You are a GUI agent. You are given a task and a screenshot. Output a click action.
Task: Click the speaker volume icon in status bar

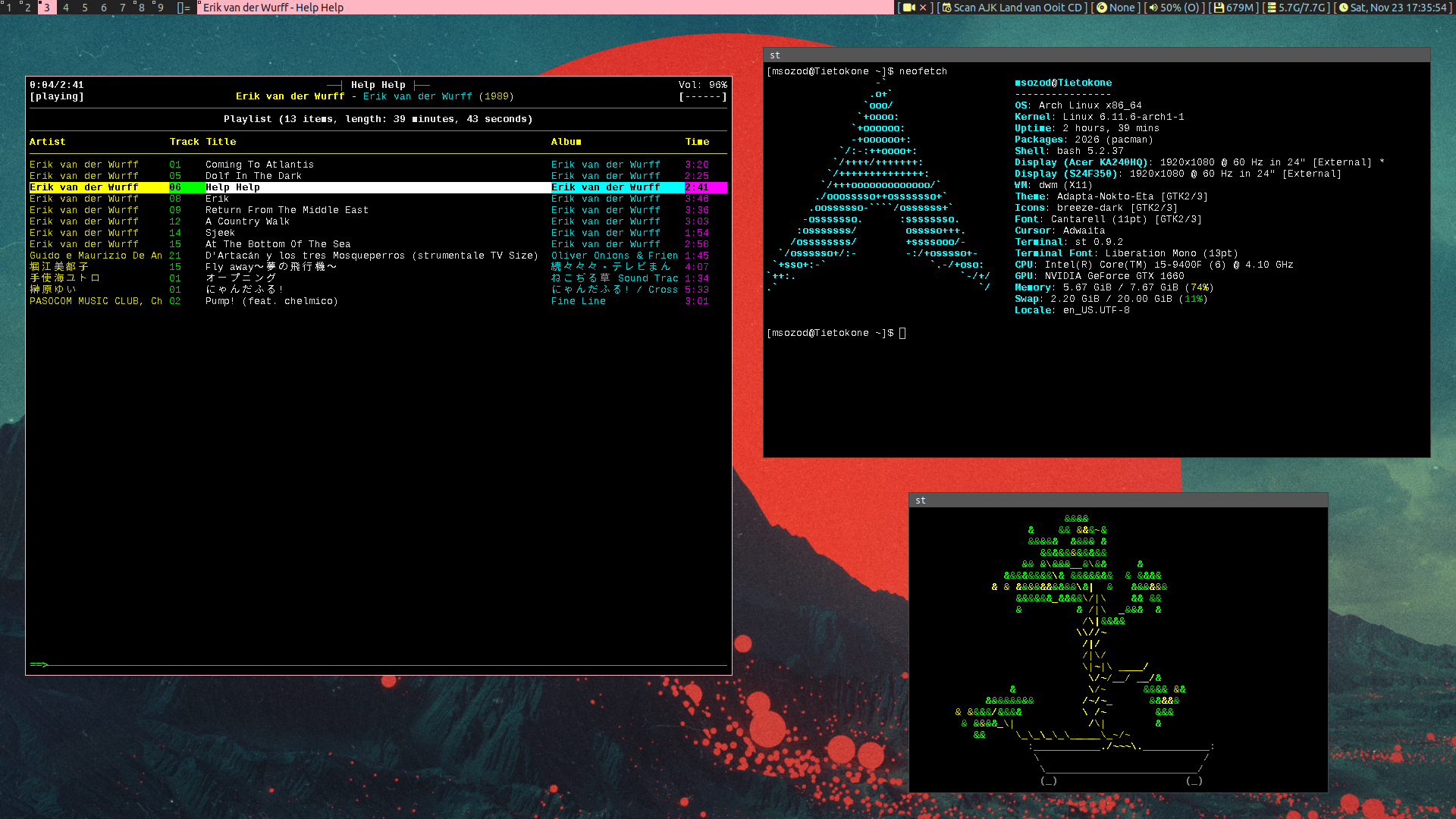(x=1153, y=8)
